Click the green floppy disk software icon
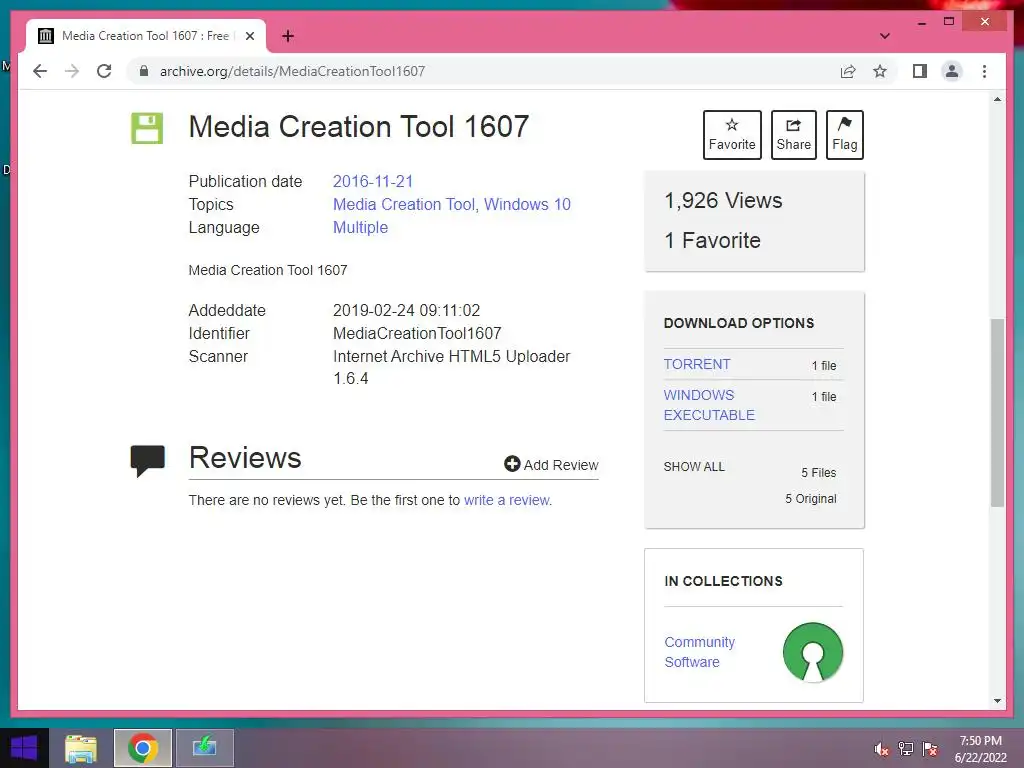The width and height of the screenshot is (1024, 768). tap(147, 128)
